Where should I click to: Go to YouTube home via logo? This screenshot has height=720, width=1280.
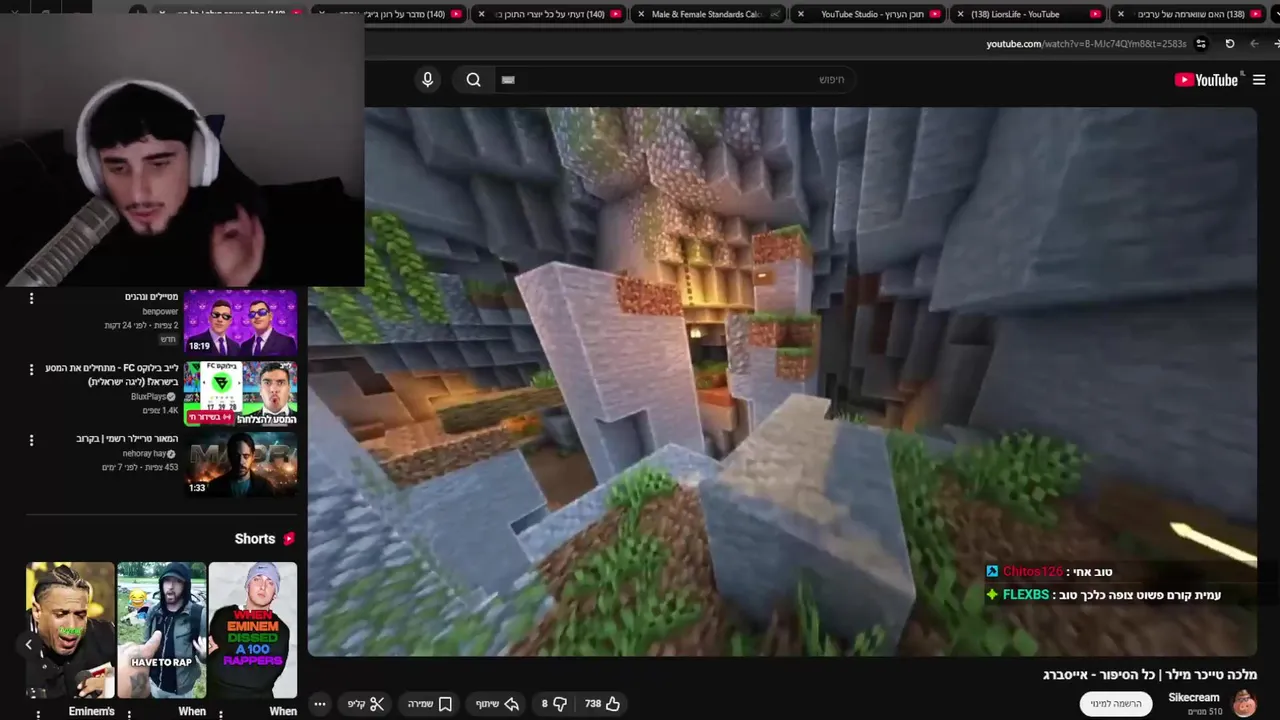click(1206, 80)
